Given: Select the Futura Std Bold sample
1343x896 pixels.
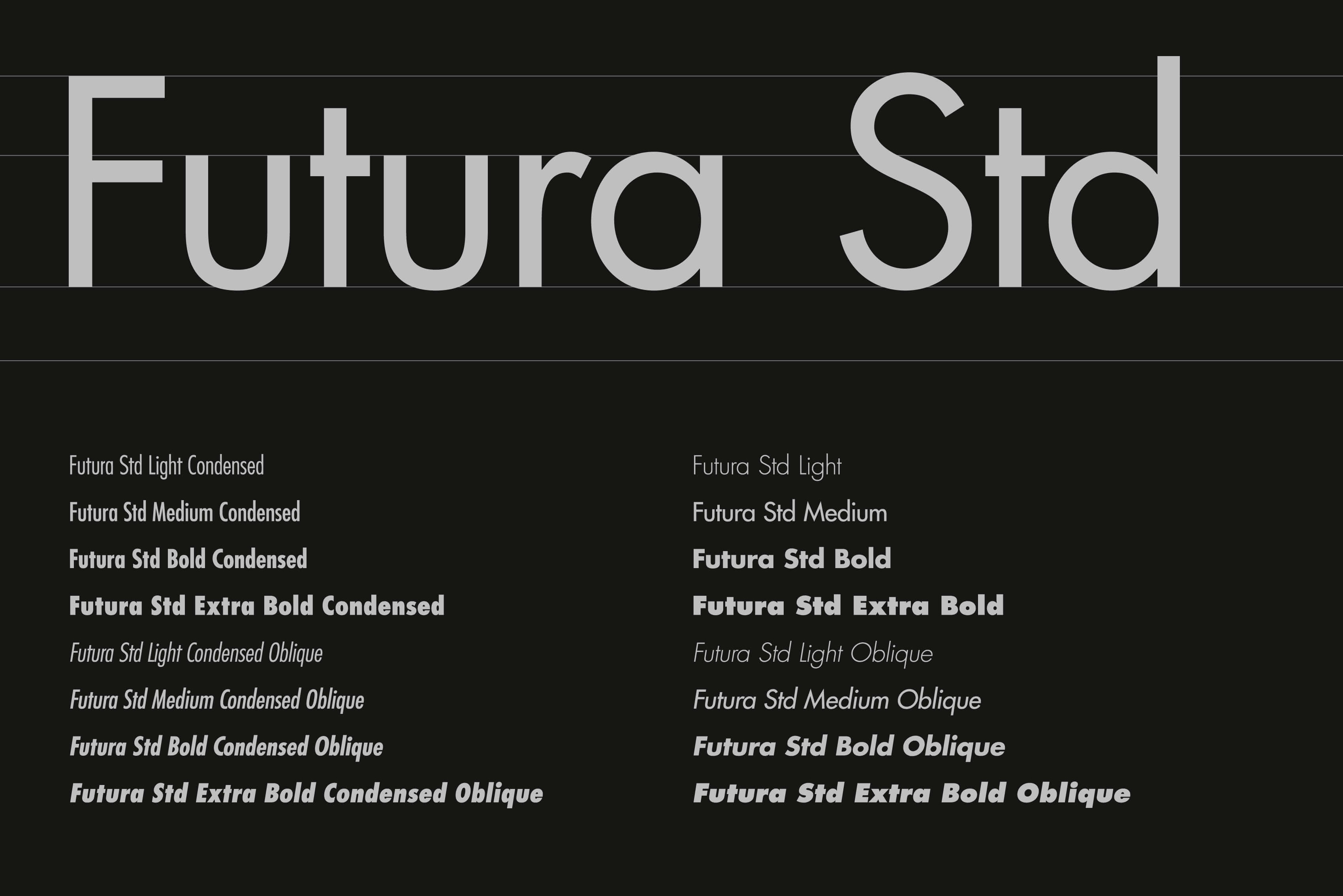Looking at the screenshot, I should click(x=792, y=559).
